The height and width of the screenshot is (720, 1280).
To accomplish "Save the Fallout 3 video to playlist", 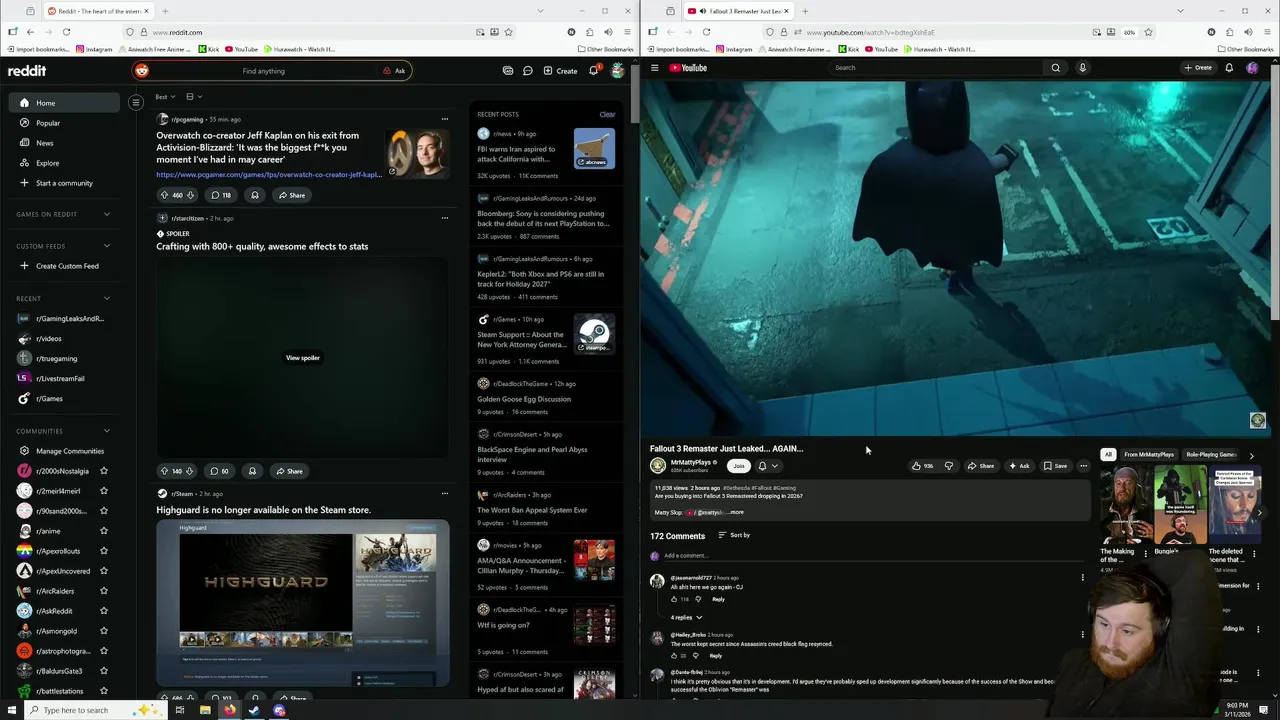I will (x=1055, y=466).
